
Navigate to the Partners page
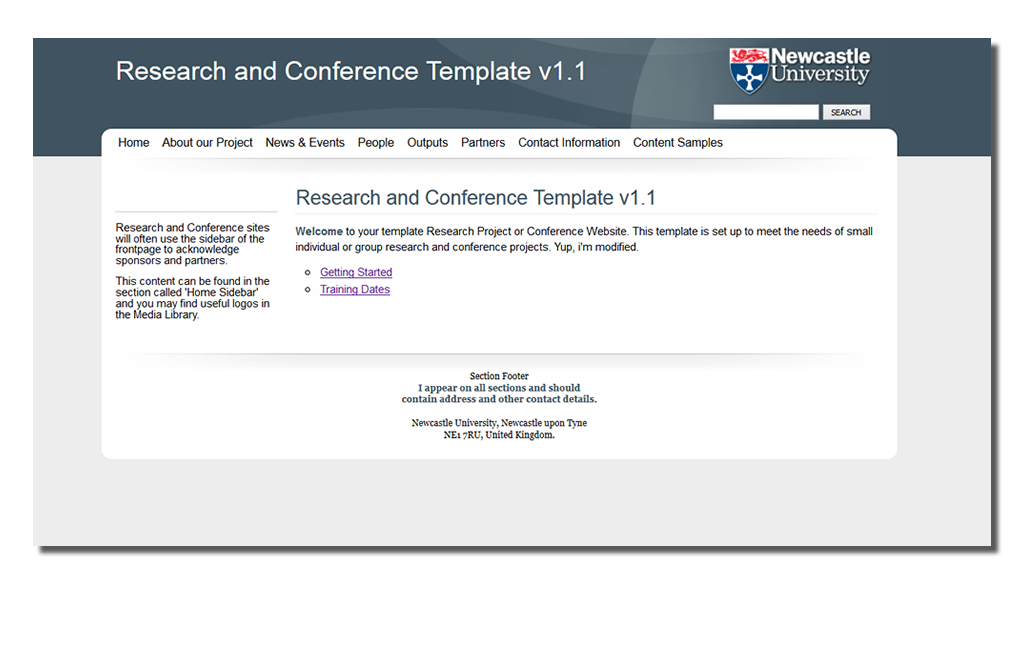pos(483,143)
